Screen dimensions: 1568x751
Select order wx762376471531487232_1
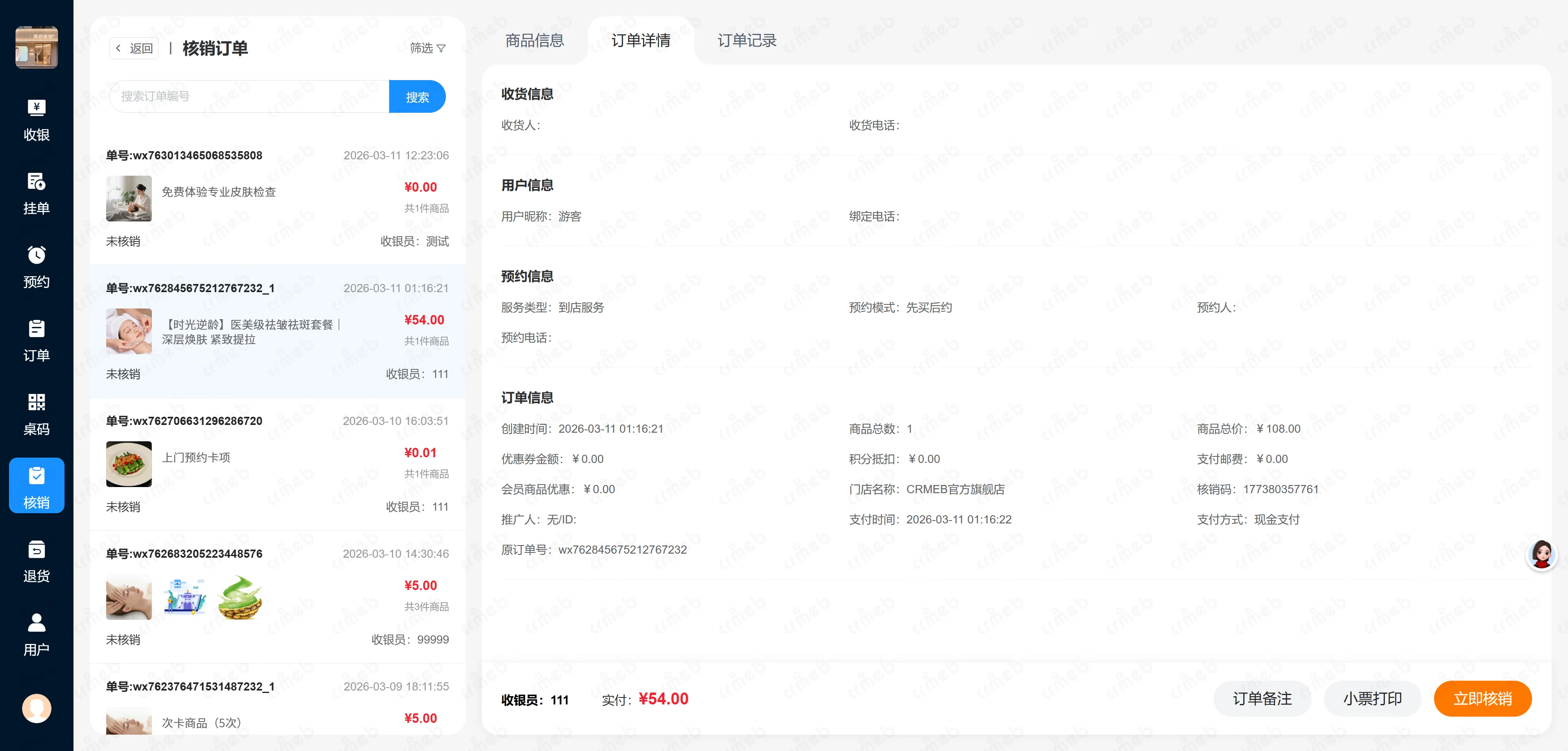tap(278, 699)
